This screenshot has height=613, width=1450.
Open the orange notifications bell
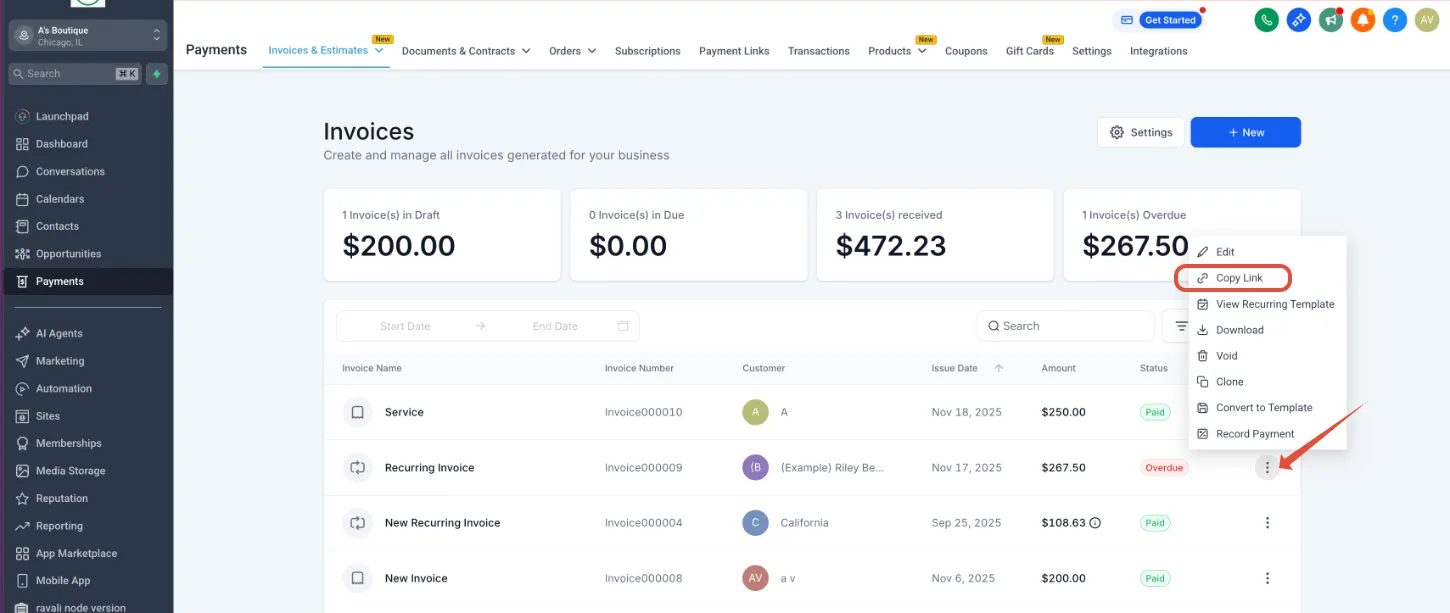(x=1362, y=19)
